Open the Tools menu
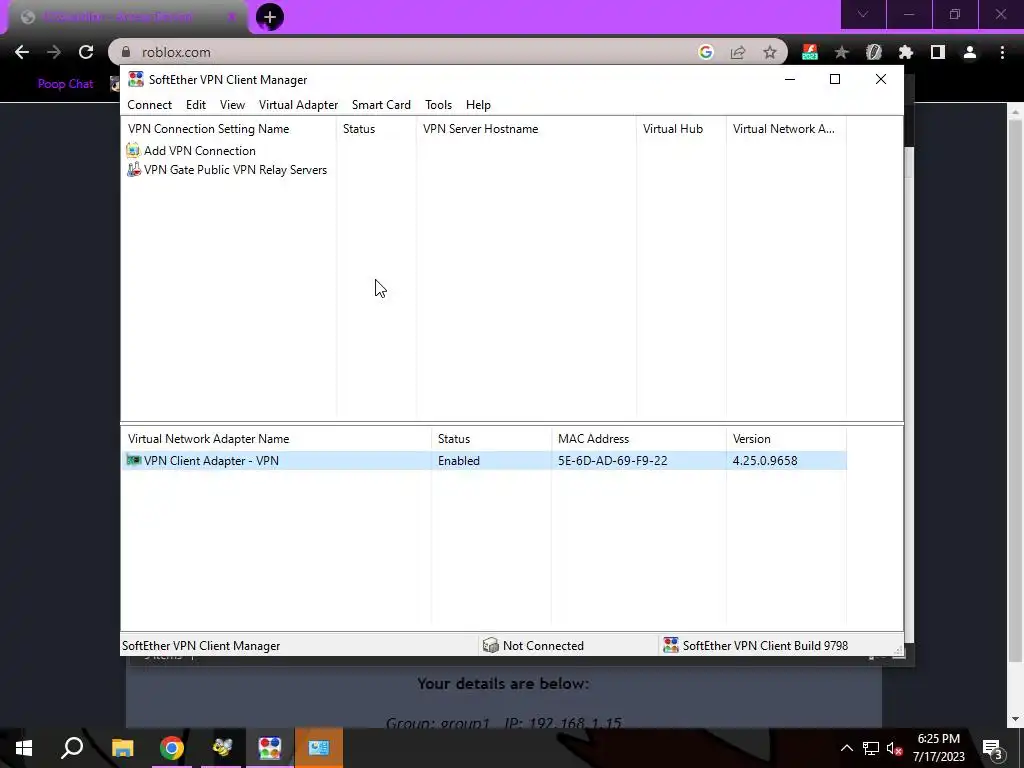Image resolution: width=1024 pixels, height=768 pixels. [x=438, y=104]
